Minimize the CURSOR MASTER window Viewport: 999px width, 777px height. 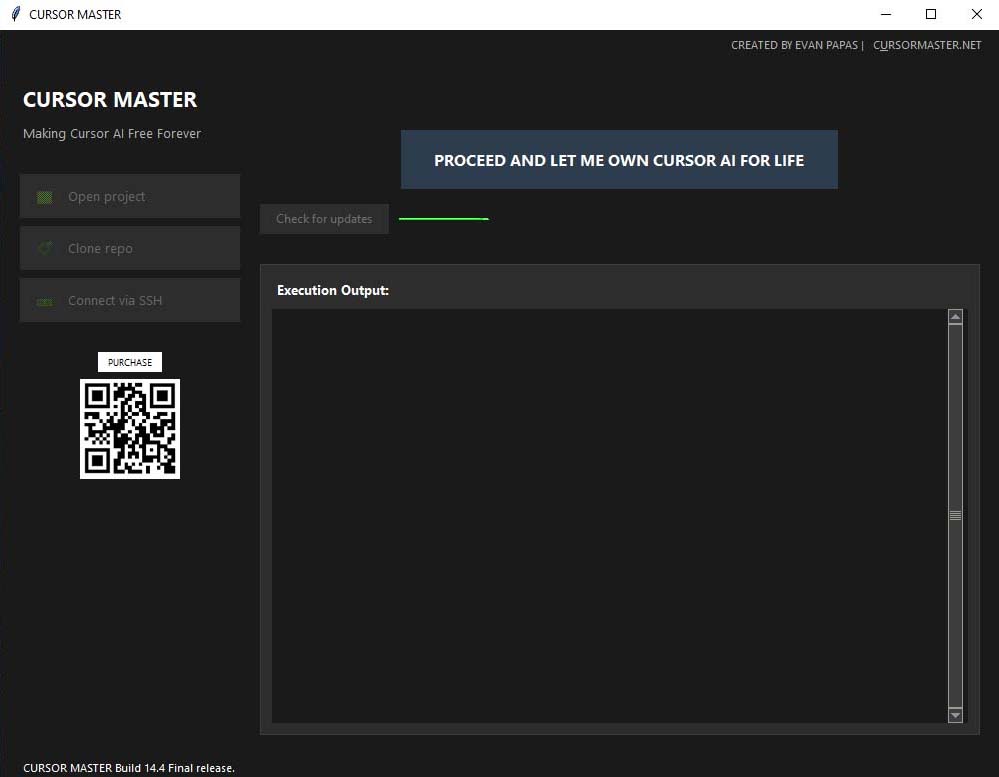point(886,14)
